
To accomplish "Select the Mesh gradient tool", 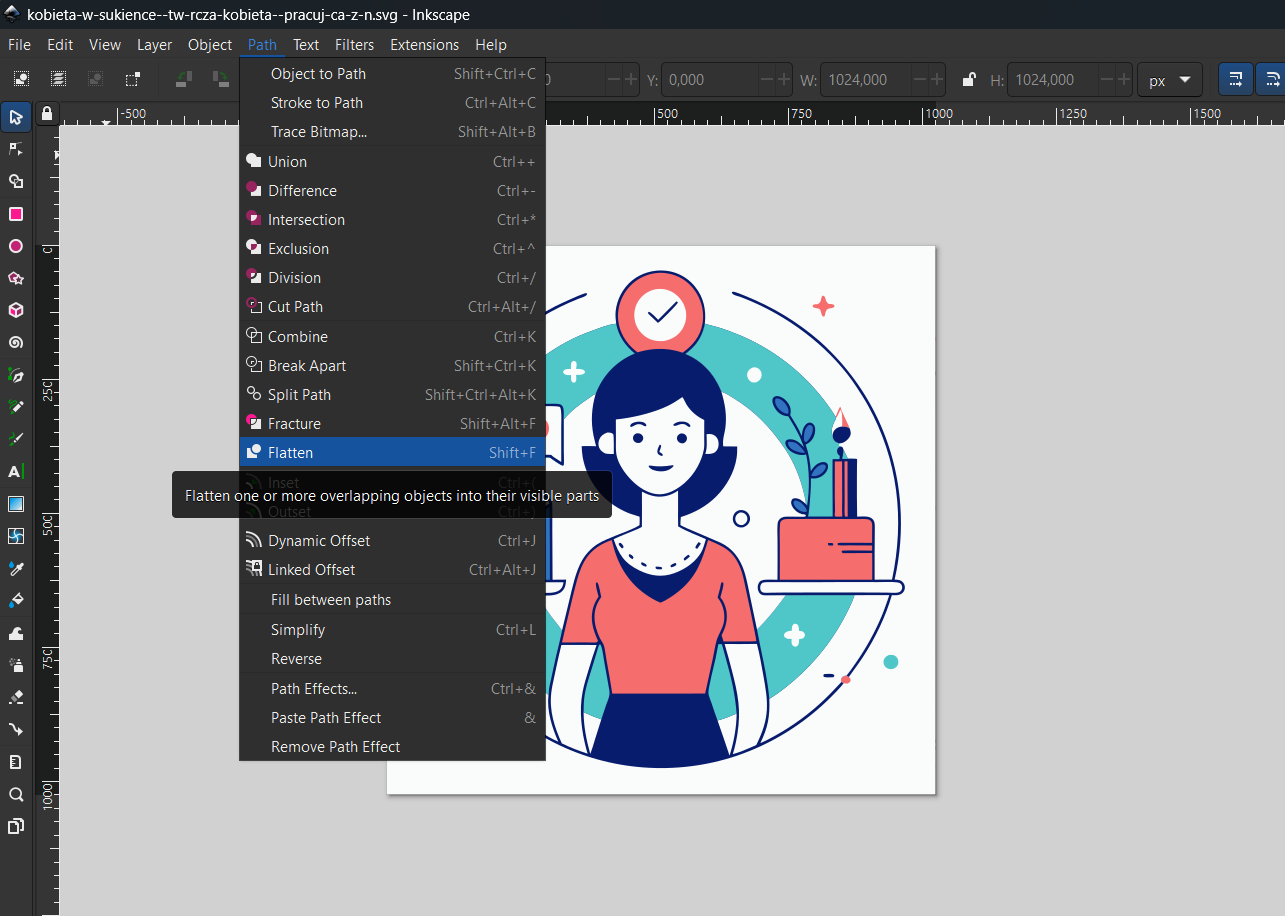I will [16, 536].
